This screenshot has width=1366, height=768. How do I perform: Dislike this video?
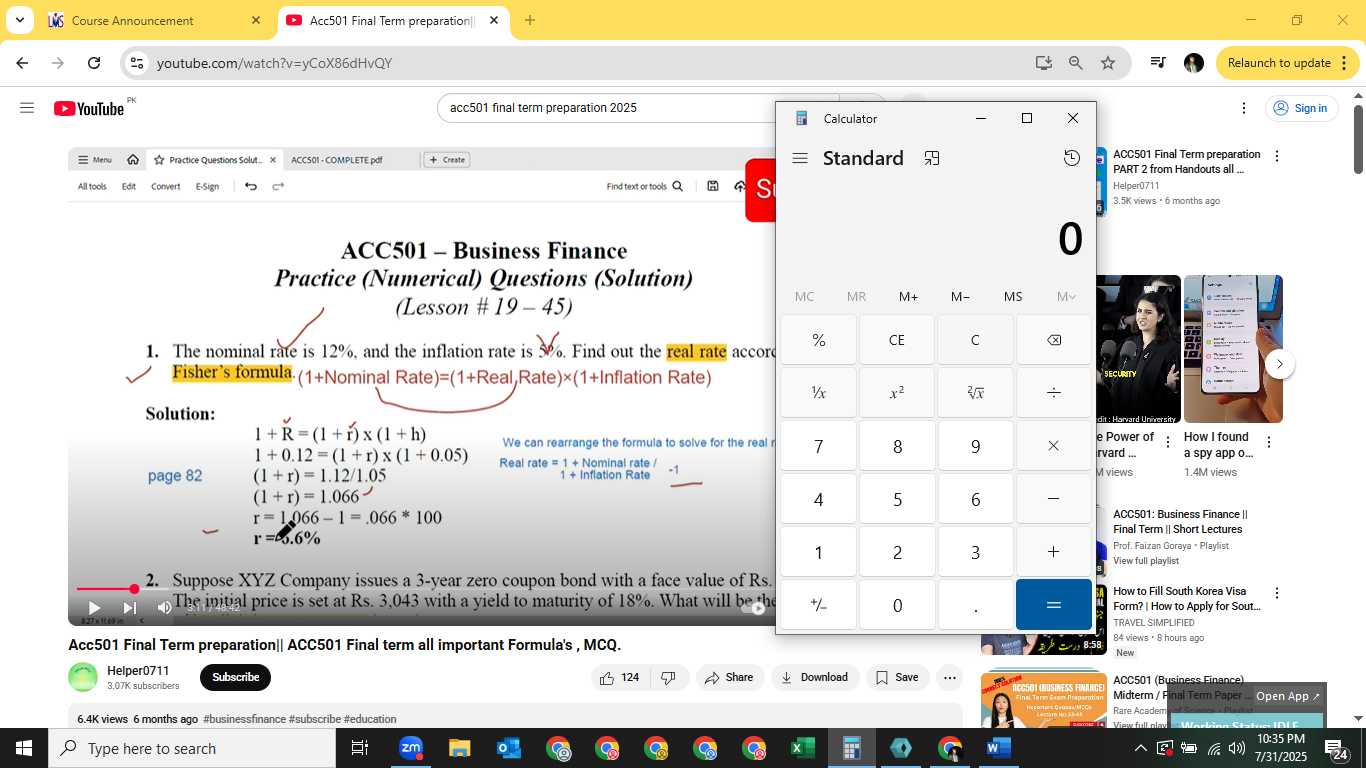click(668, 677)
